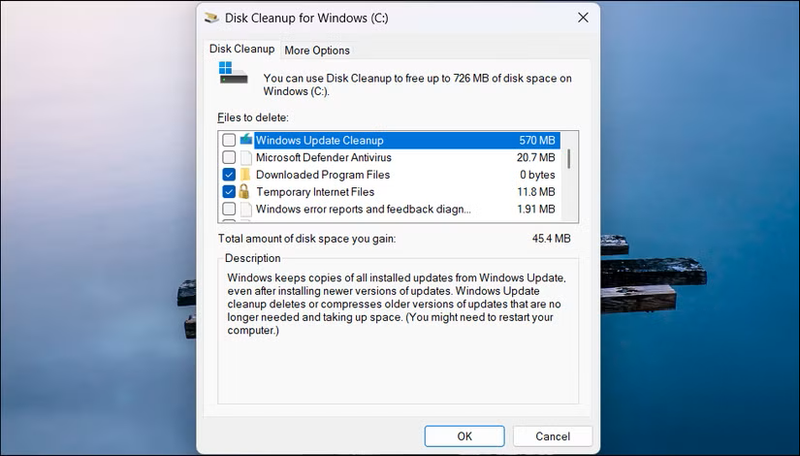The width and height of the screenshot is (800, 456).
Task: Enable the Microsoft Defender Antivirus checkbox
Action: click(x=229, y=157)
